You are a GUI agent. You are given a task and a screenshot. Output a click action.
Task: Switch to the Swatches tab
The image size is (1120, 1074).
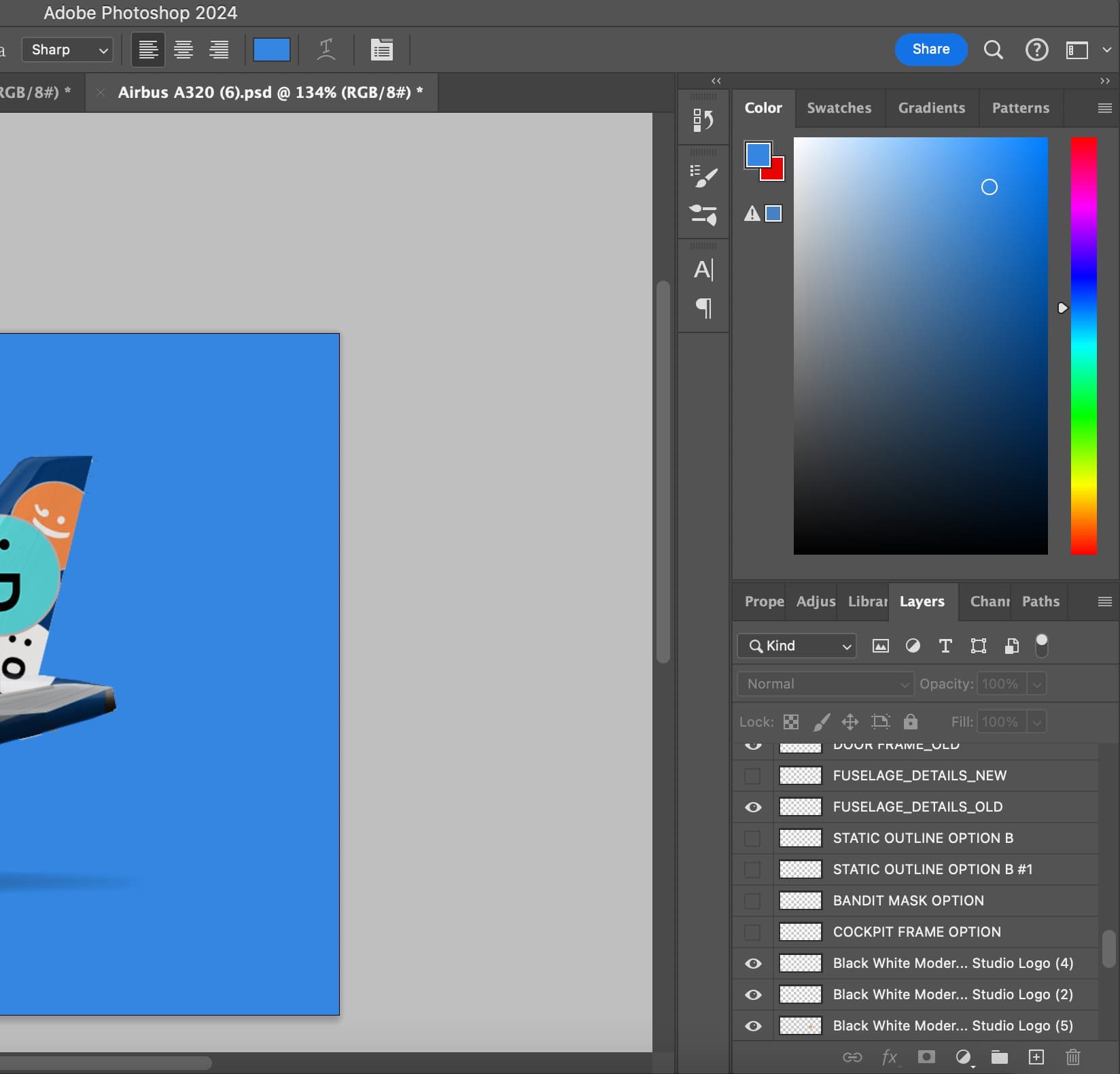(x=839, y=108)
